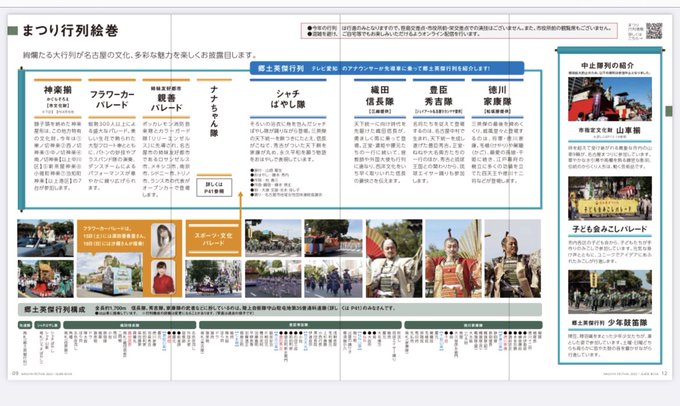
Task: Open the orange shachi float photo
Action: pos(333,238)
